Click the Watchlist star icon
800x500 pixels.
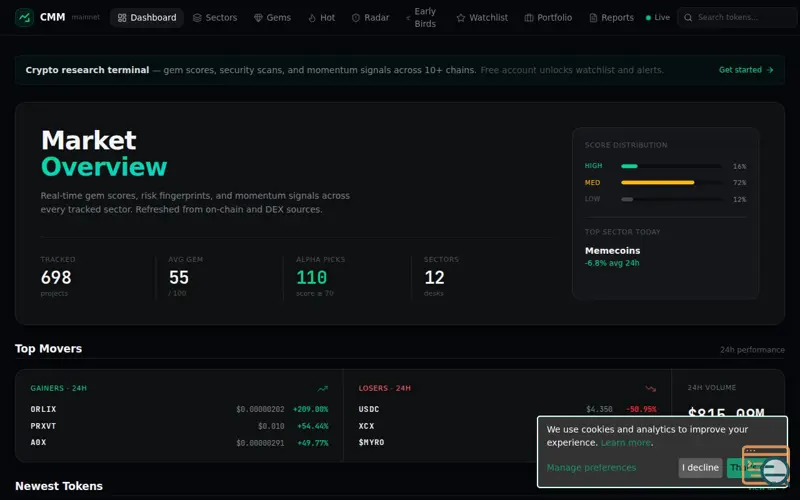[x=461, y=18]
